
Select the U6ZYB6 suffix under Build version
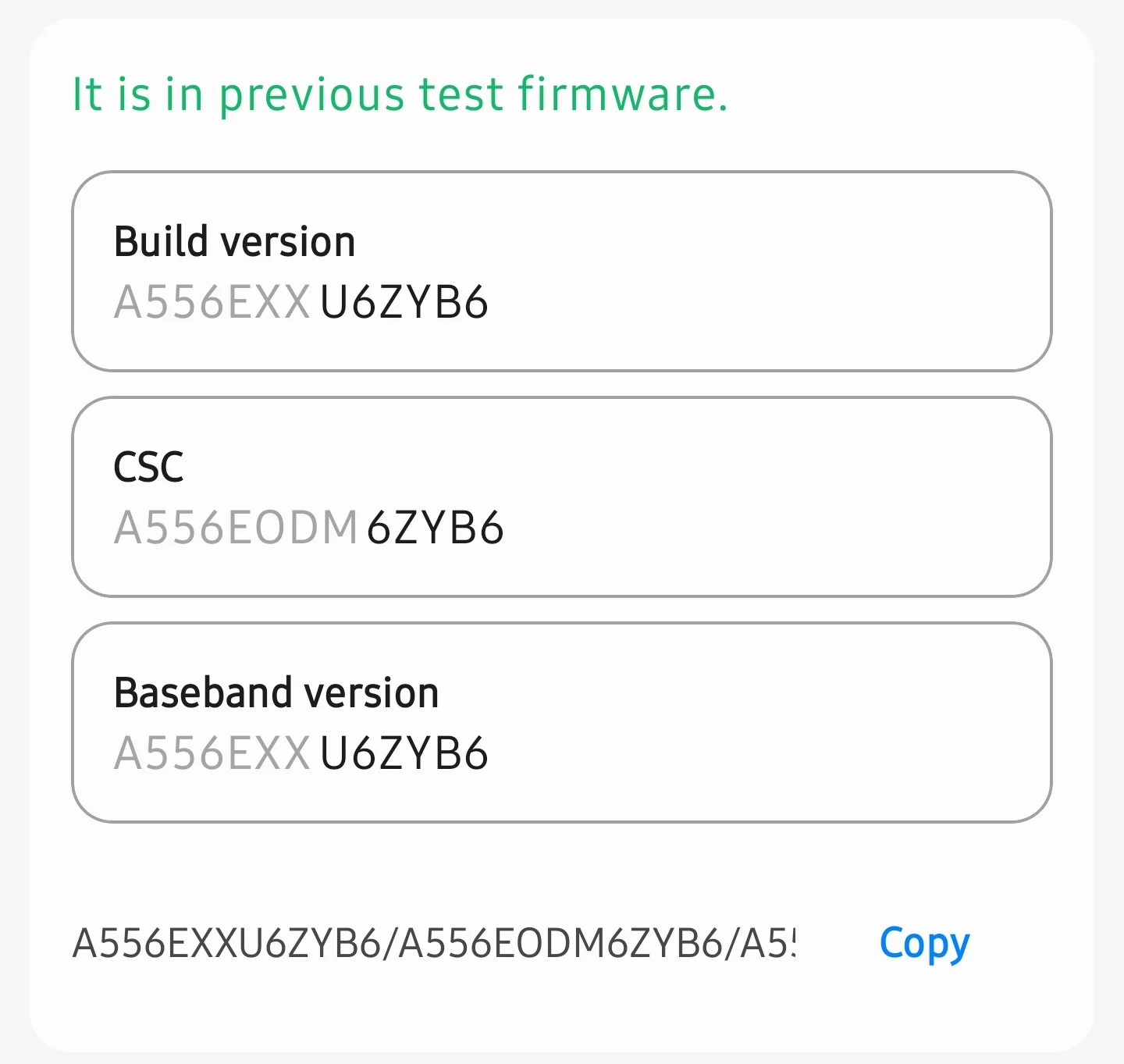point(404,304)
